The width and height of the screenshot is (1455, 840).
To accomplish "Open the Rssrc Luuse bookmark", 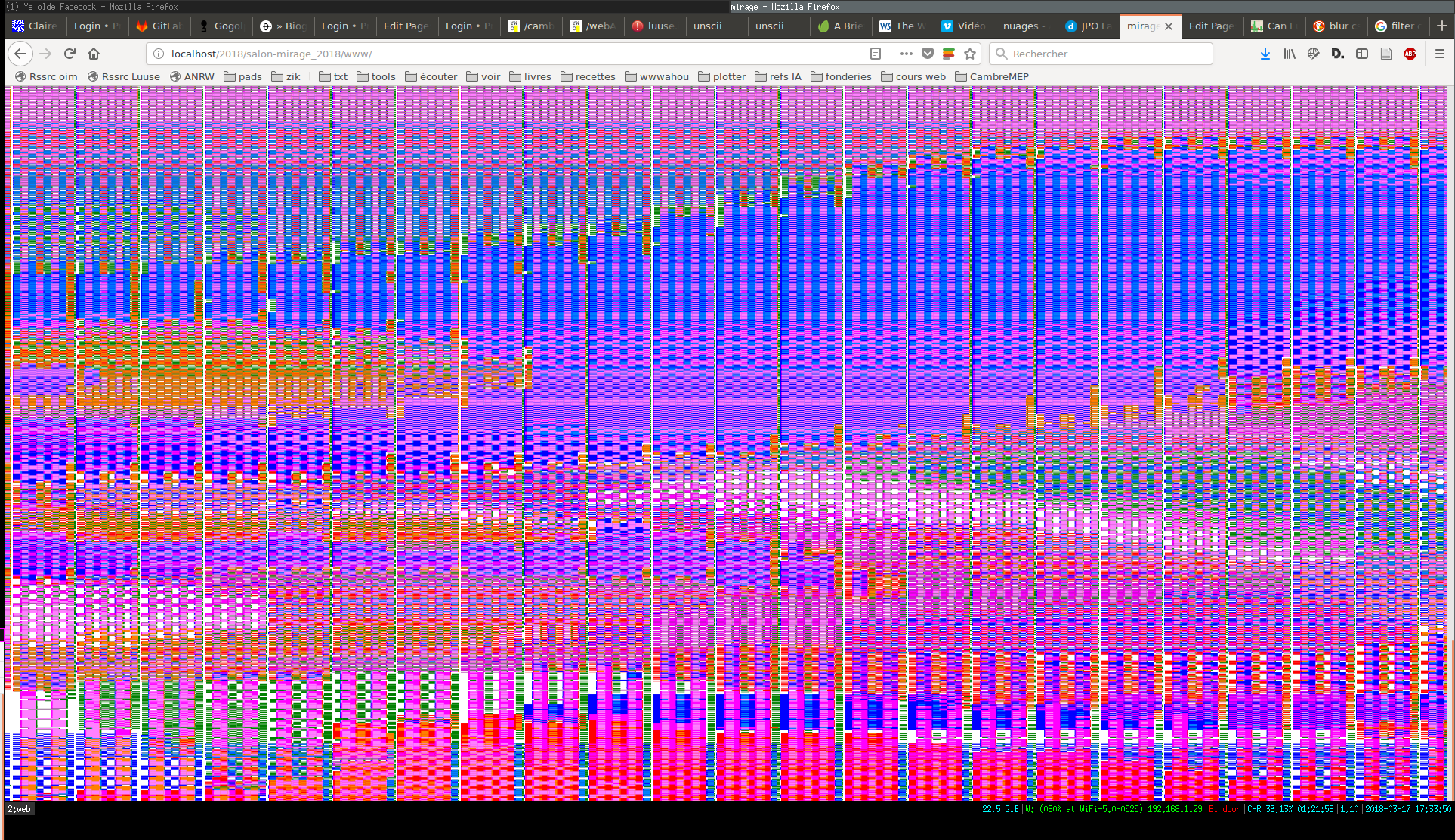I will (x=124, y=76).
